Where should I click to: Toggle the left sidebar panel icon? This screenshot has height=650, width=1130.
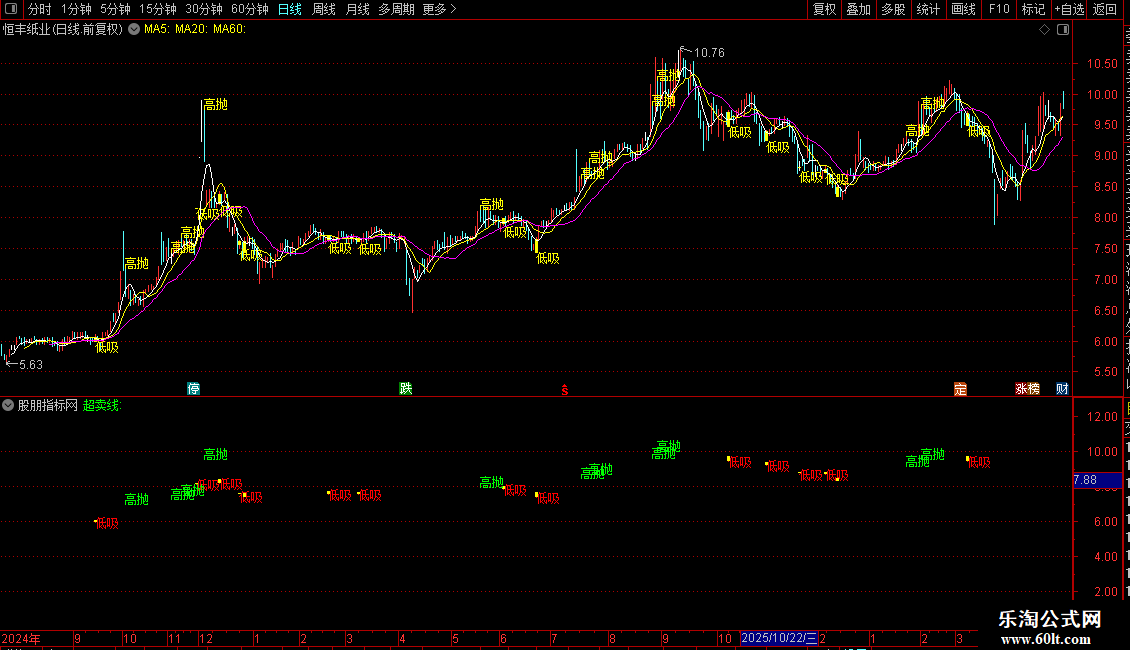[11, 9]
